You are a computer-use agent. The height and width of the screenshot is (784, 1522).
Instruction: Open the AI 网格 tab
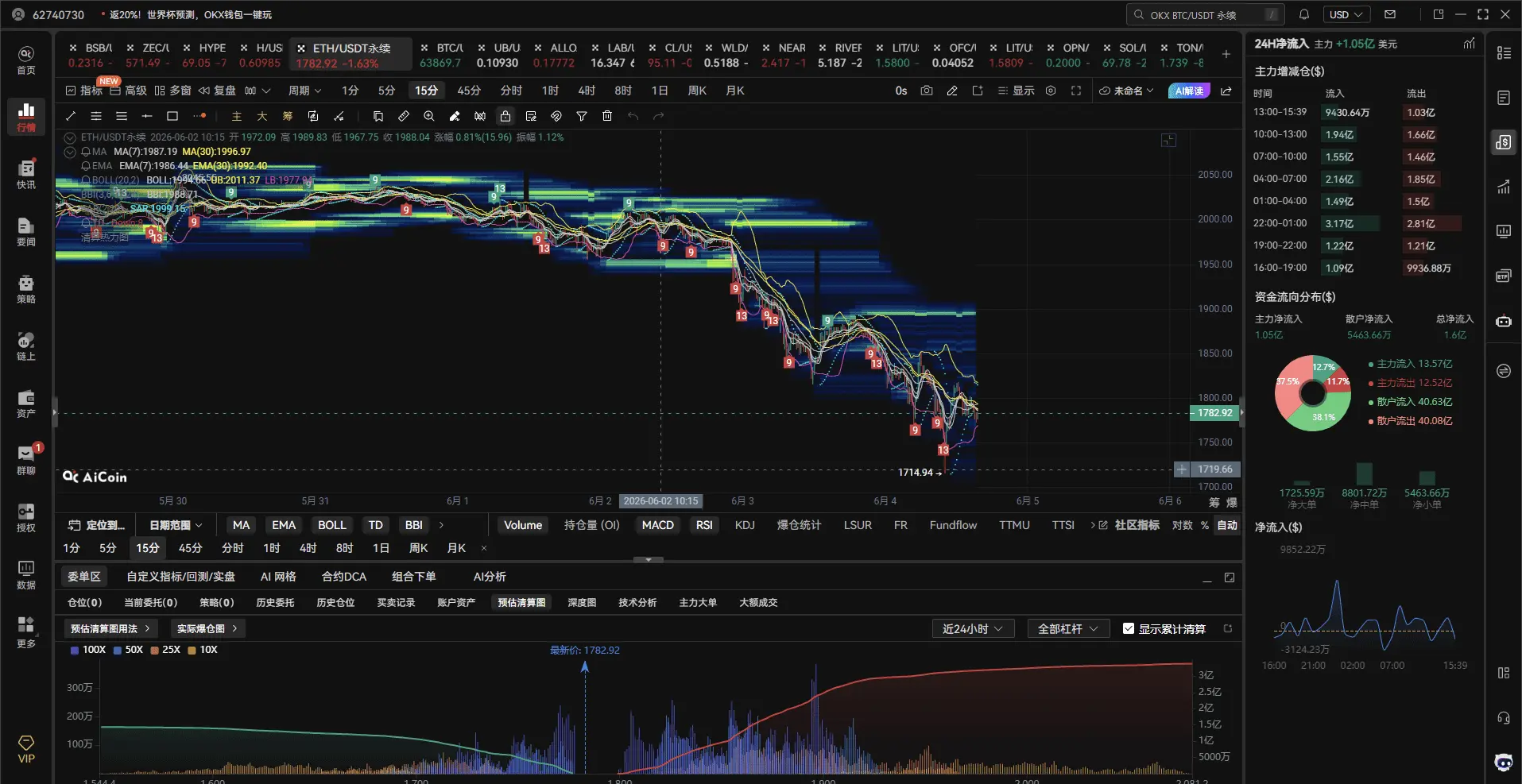278,577
